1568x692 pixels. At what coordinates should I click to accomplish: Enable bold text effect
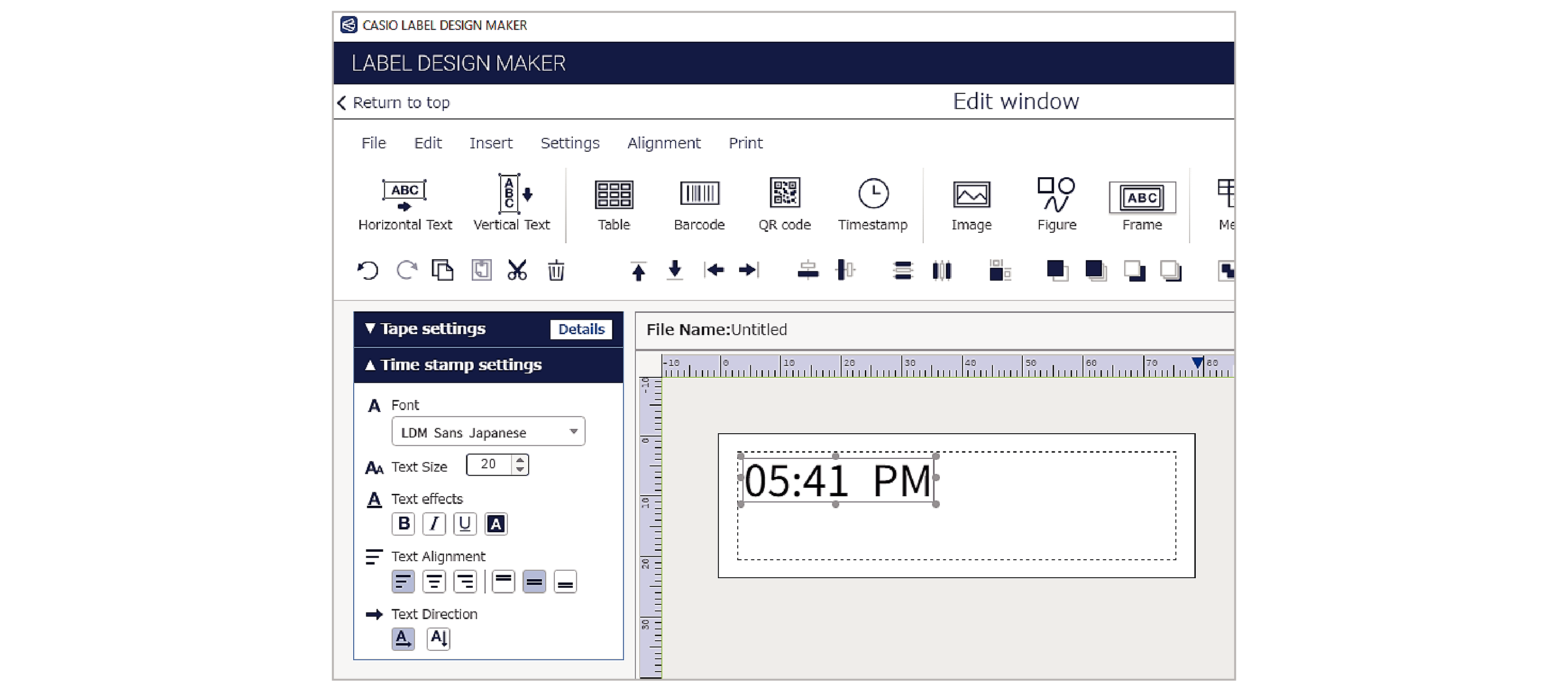tap(403, 524)
